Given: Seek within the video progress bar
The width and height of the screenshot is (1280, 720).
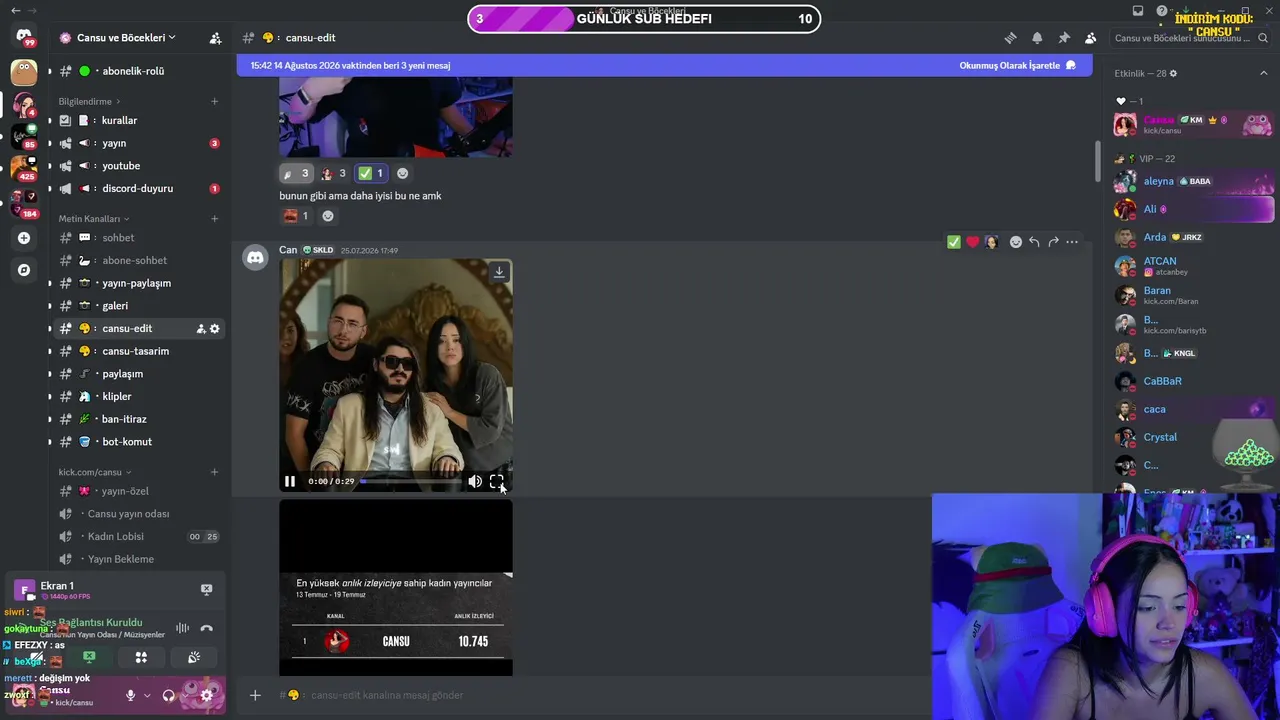Looking at the screenshot, I should [x=410, y=481].
